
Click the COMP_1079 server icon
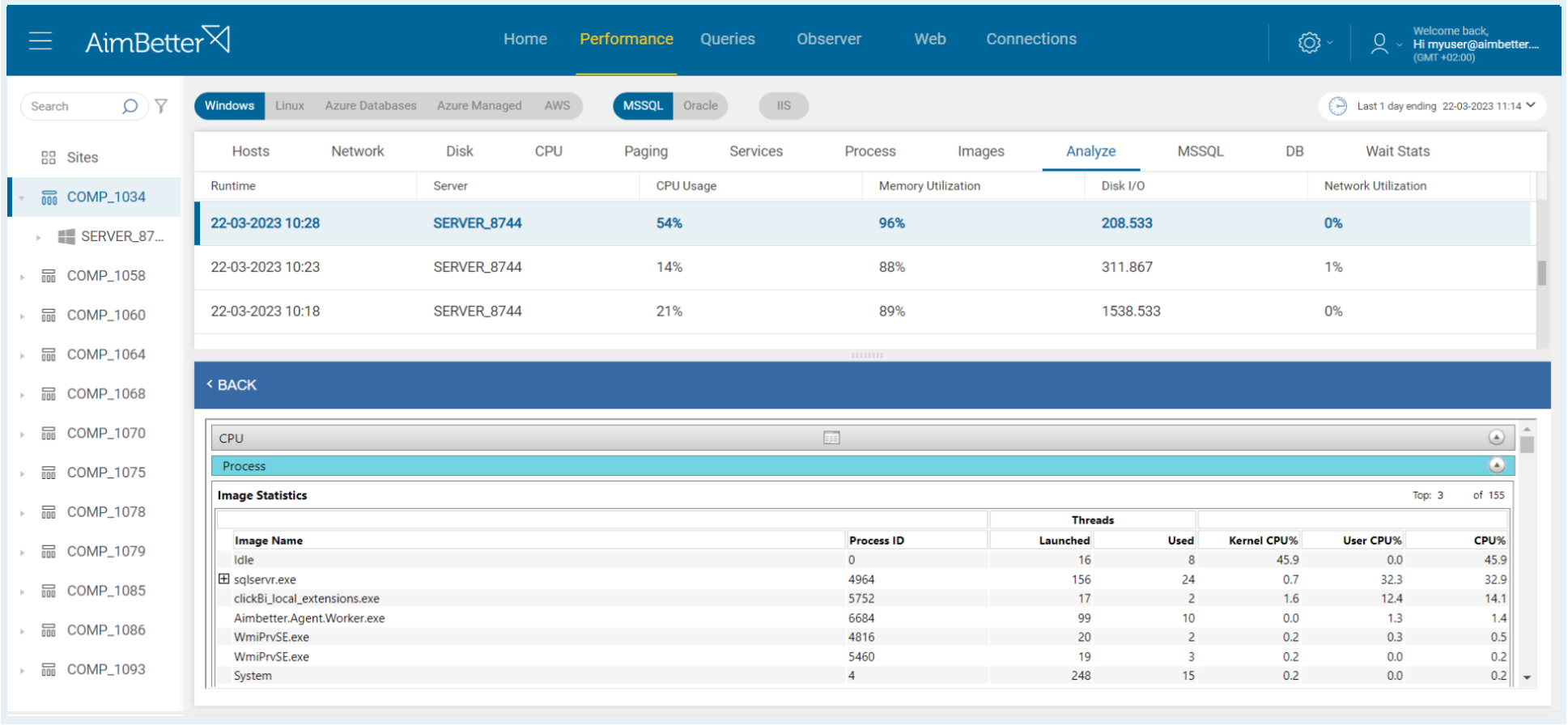(49, 552)
